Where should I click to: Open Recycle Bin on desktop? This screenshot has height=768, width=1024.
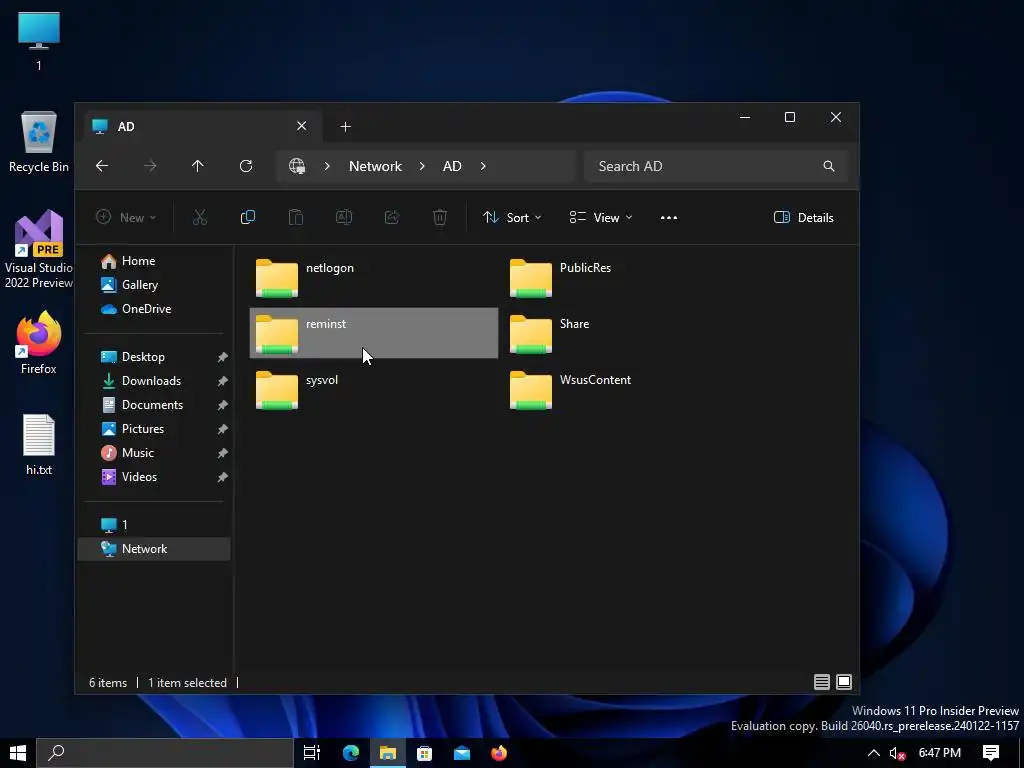click(39, 142)
